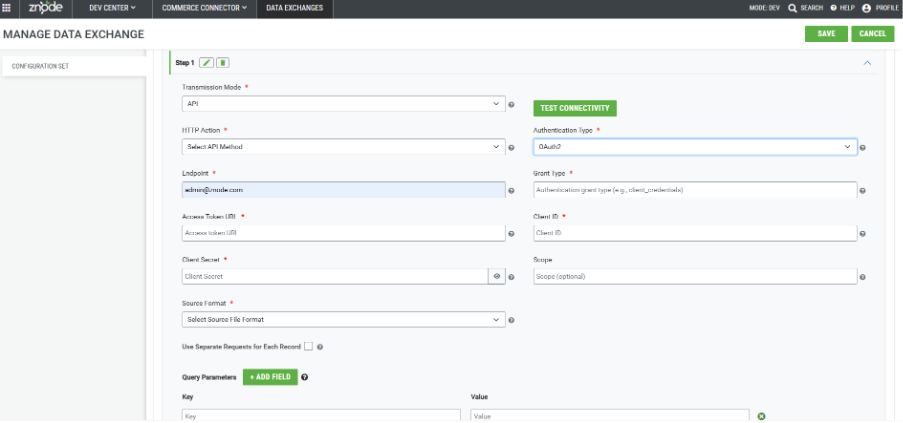Remove query parameter row with green X
Image resolution: width=903 pixels, height=423 pixels.
(761, 416)
